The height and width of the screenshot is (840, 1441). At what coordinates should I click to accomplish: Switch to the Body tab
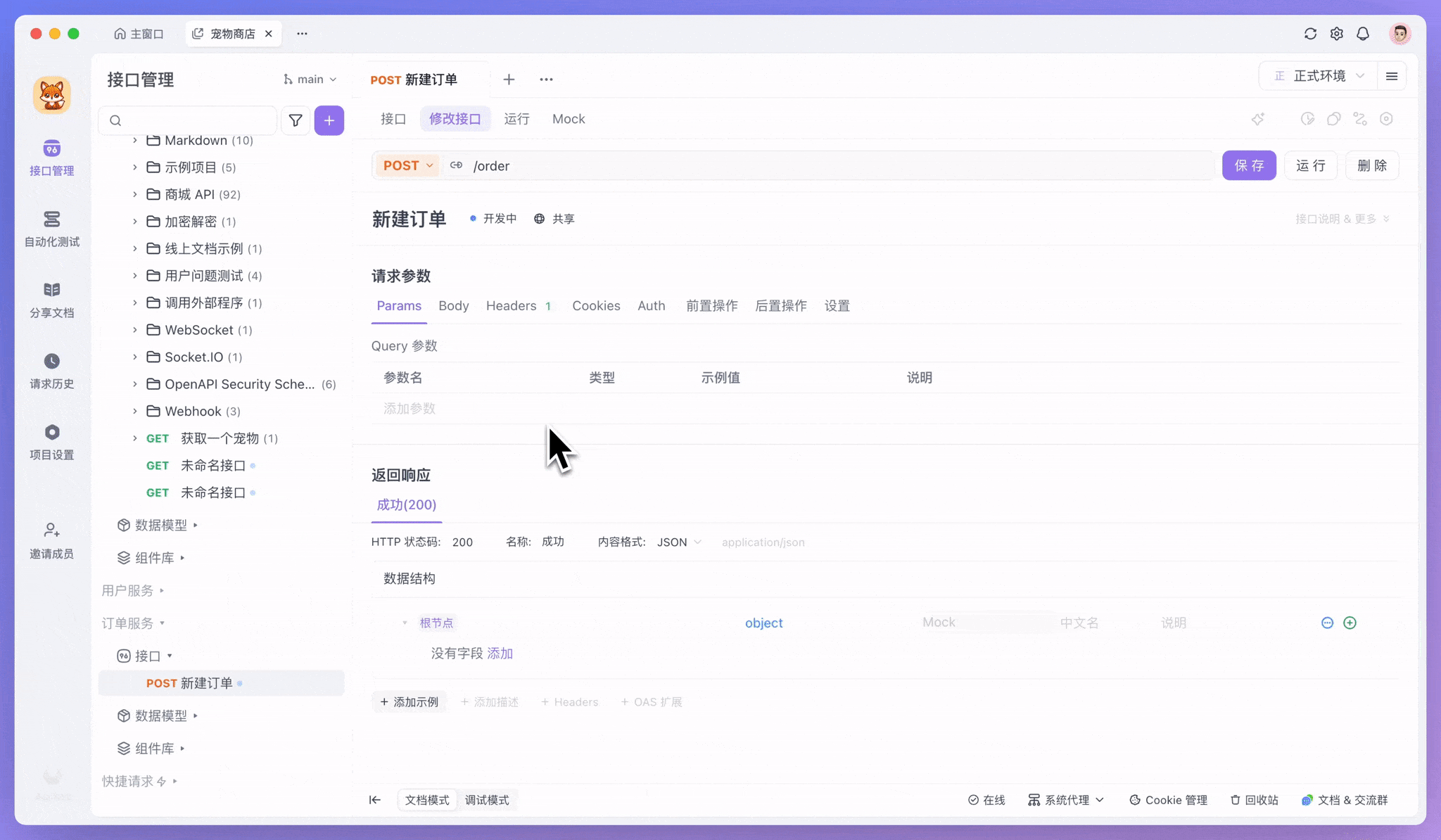[453, 305]
